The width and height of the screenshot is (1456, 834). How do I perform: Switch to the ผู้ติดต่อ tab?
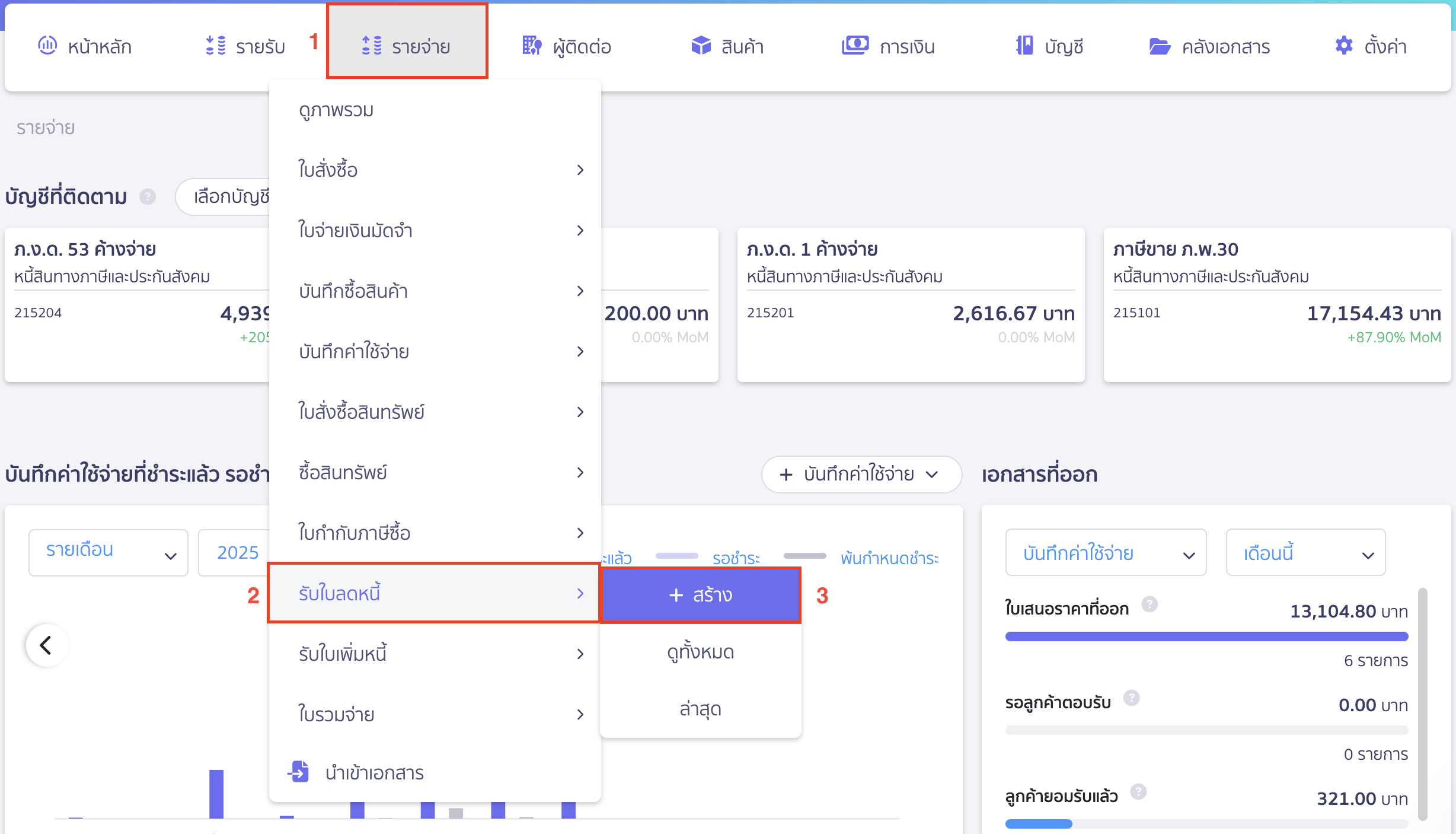click(566, 46)
